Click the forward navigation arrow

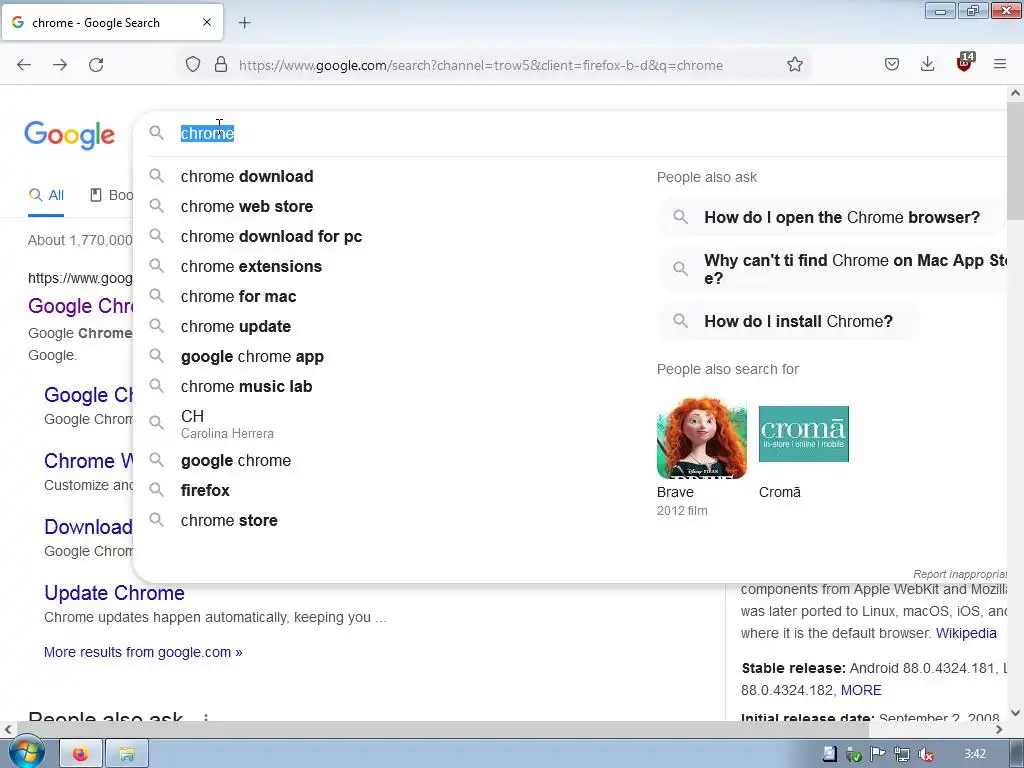tap(60, 65)
